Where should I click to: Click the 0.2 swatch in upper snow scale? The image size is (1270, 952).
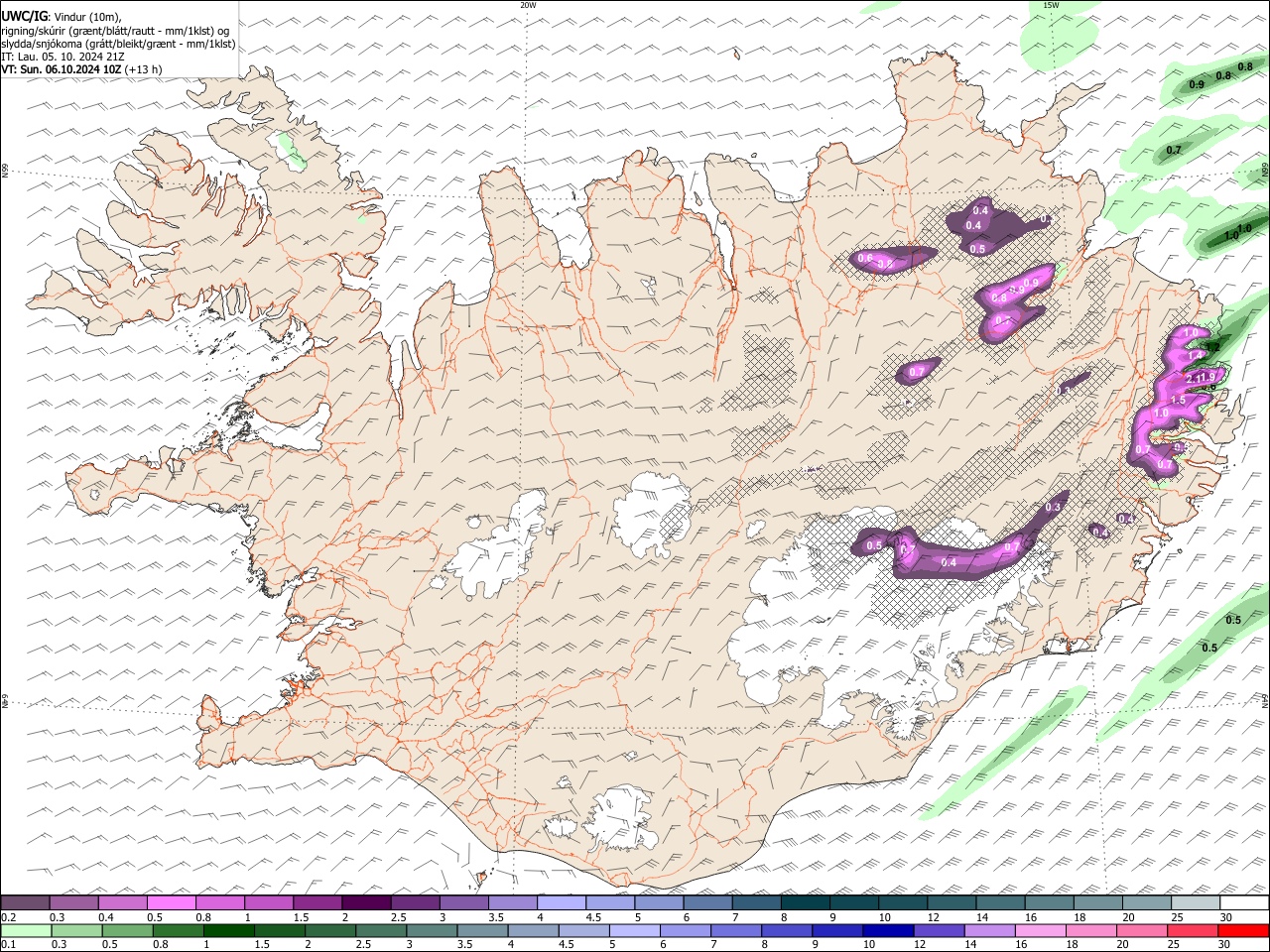click(x=25, y=902)
